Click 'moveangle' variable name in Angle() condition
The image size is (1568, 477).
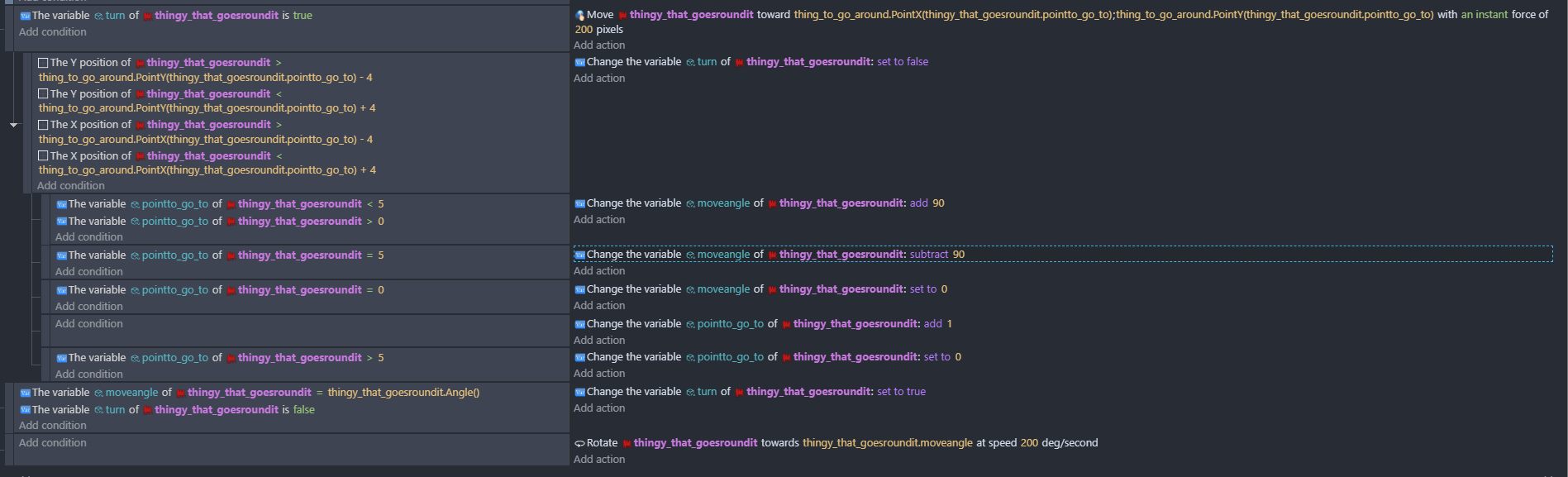coord(131,393)
